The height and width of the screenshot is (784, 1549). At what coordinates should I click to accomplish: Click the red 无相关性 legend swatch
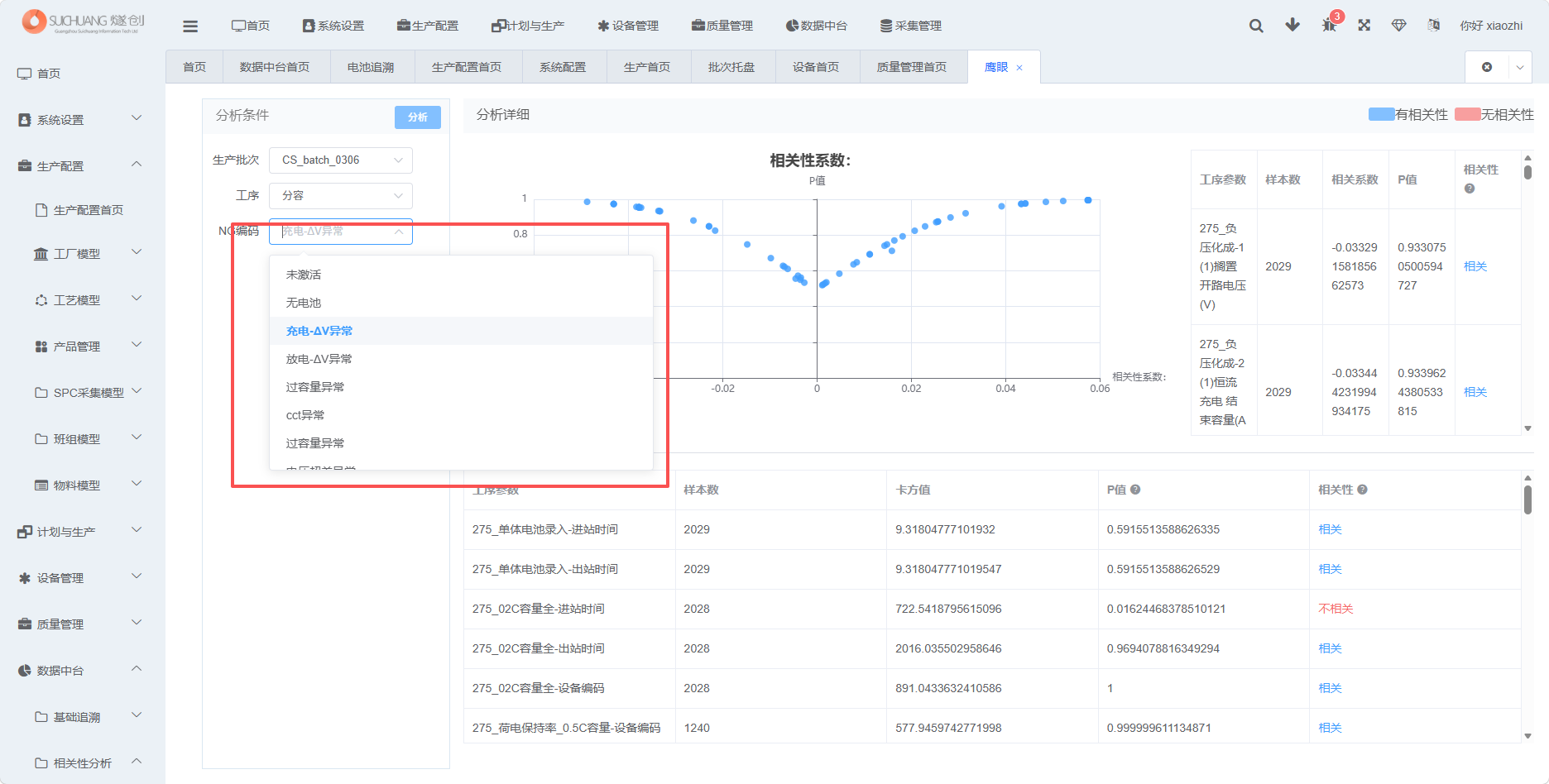(1468, 115)
